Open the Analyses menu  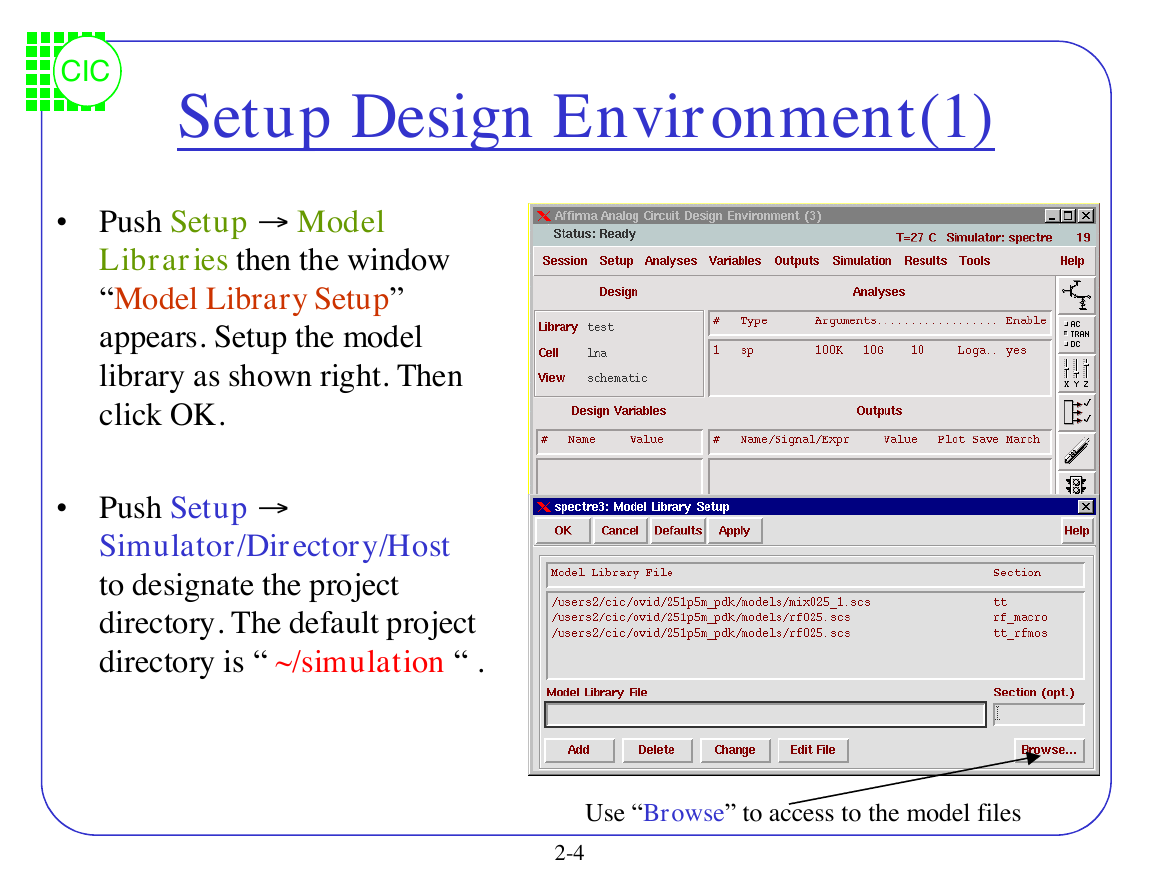point(671,261)
